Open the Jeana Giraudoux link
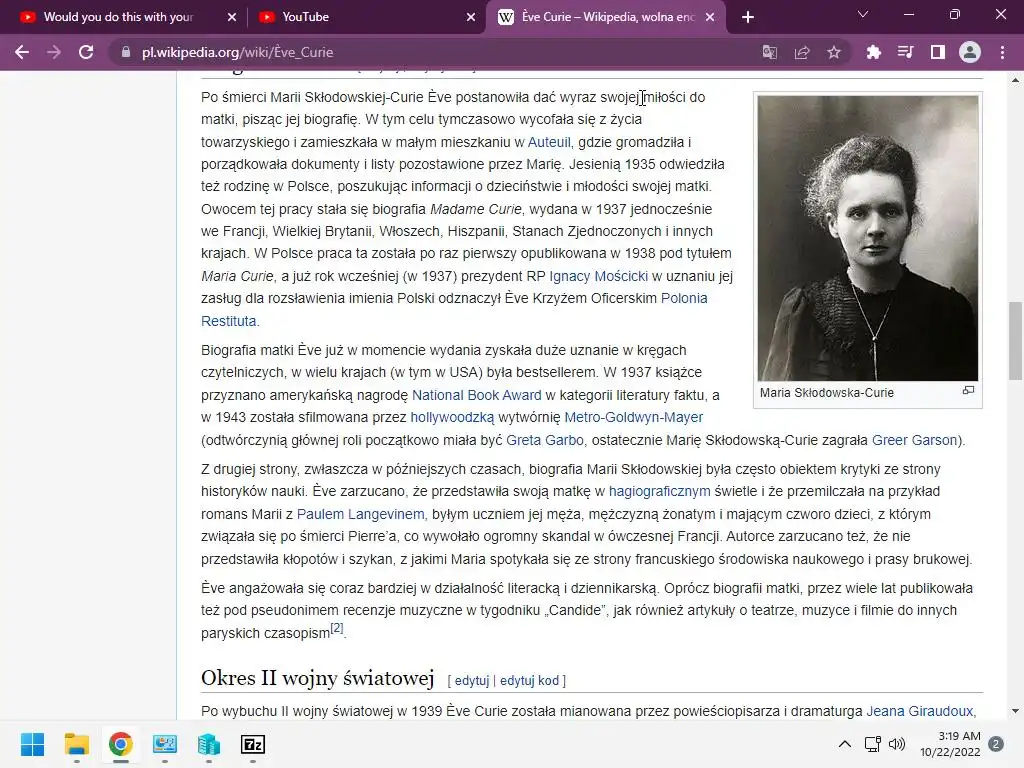1024x768 pixels. pos(920,711)
